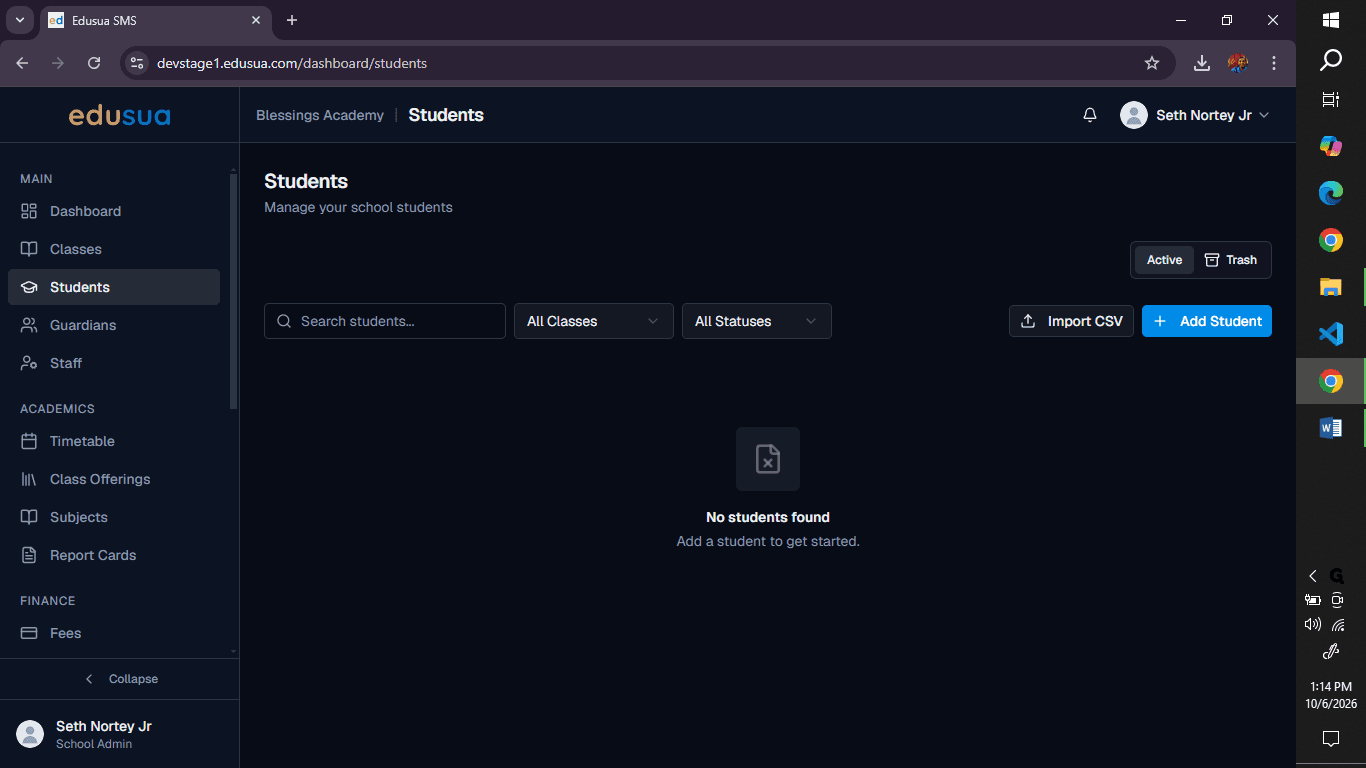The height and width of the screenshot is (768, 1366).
Task: Click Import CSV button
Action: coord(1071,321)
